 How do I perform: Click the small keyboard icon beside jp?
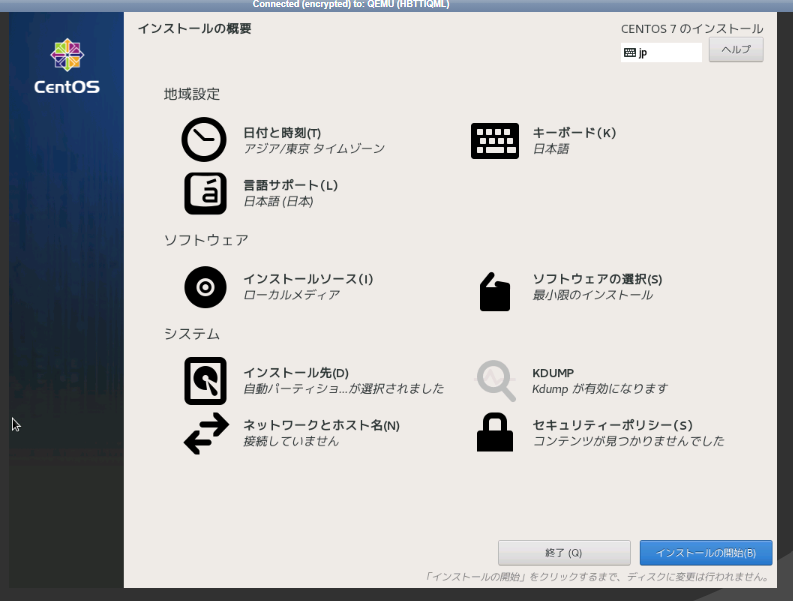coord(630,53)
